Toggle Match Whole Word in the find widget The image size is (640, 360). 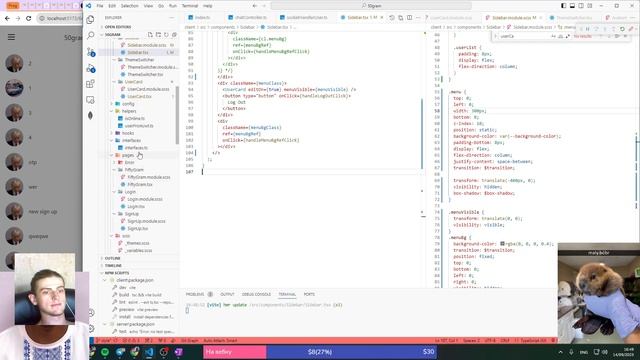click(x=560, y=36)
